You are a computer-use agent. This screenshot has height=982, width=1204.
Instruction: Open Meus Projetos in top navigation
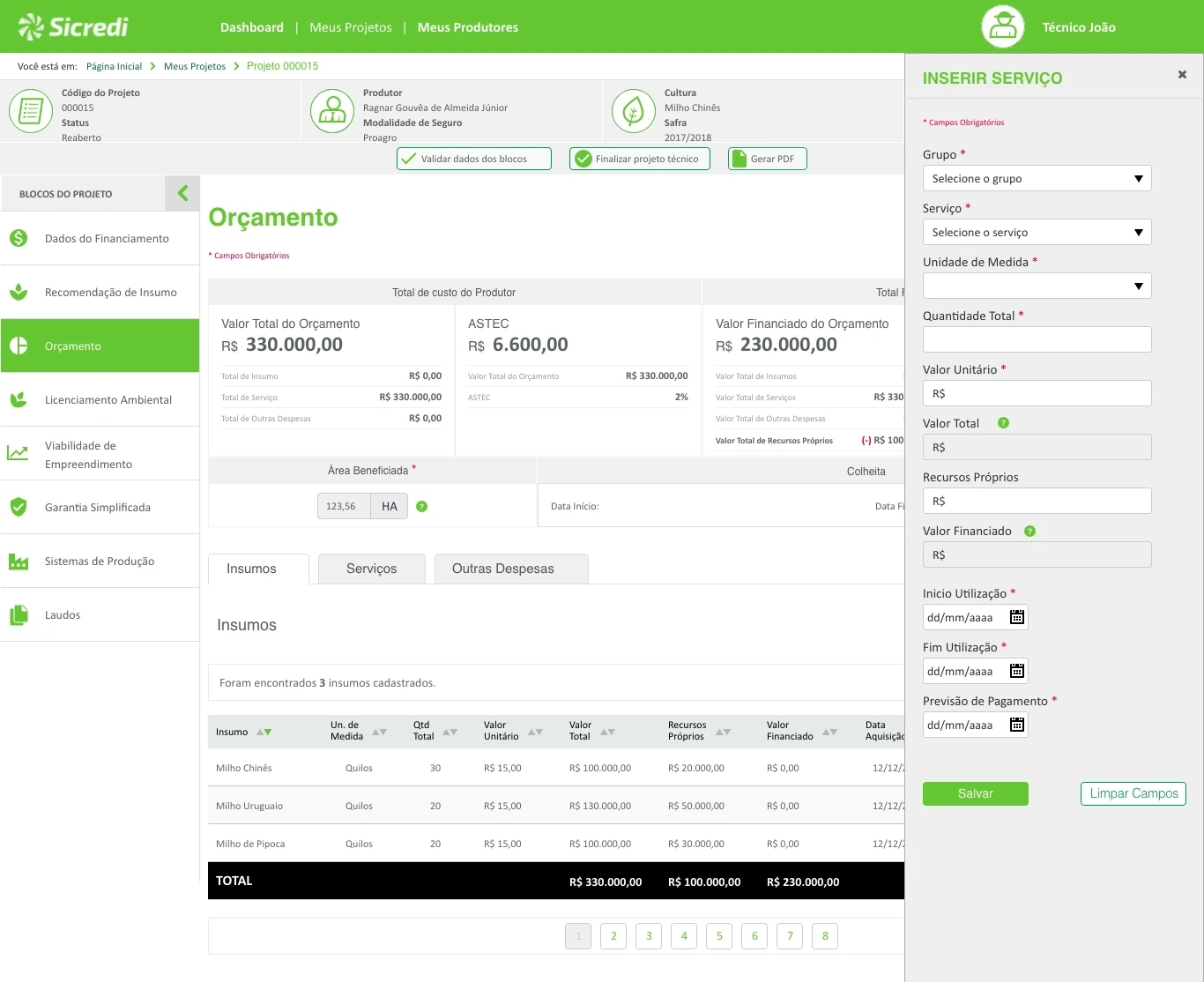[x=351, y=27]
